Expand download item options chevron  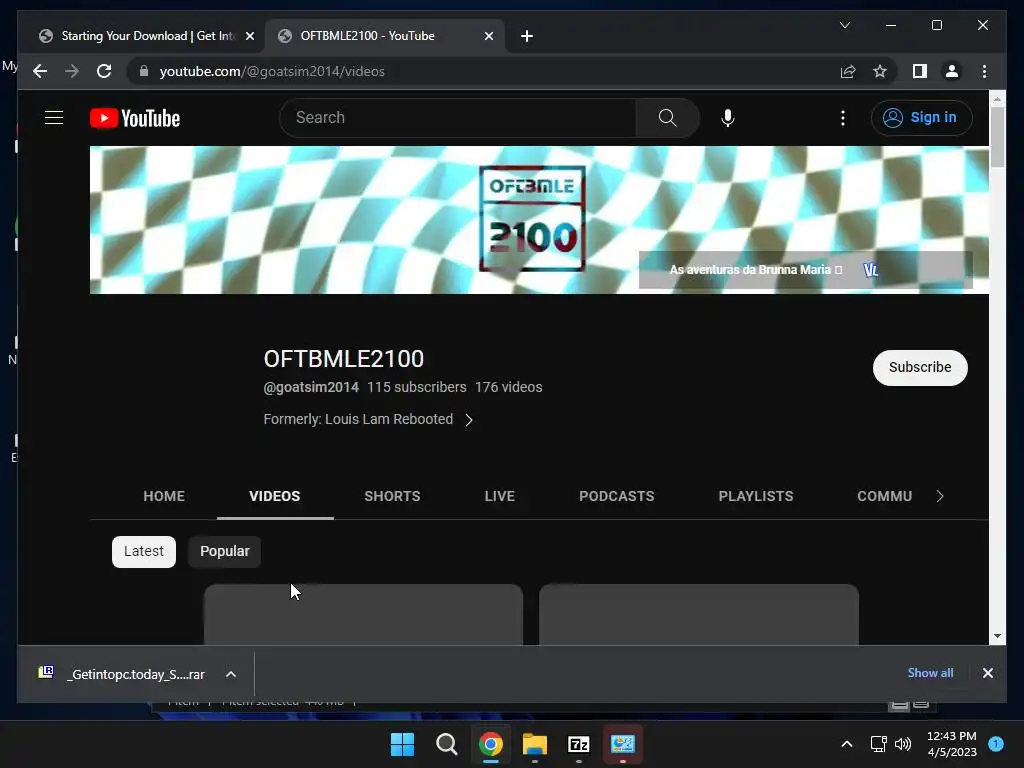[231, 674]
